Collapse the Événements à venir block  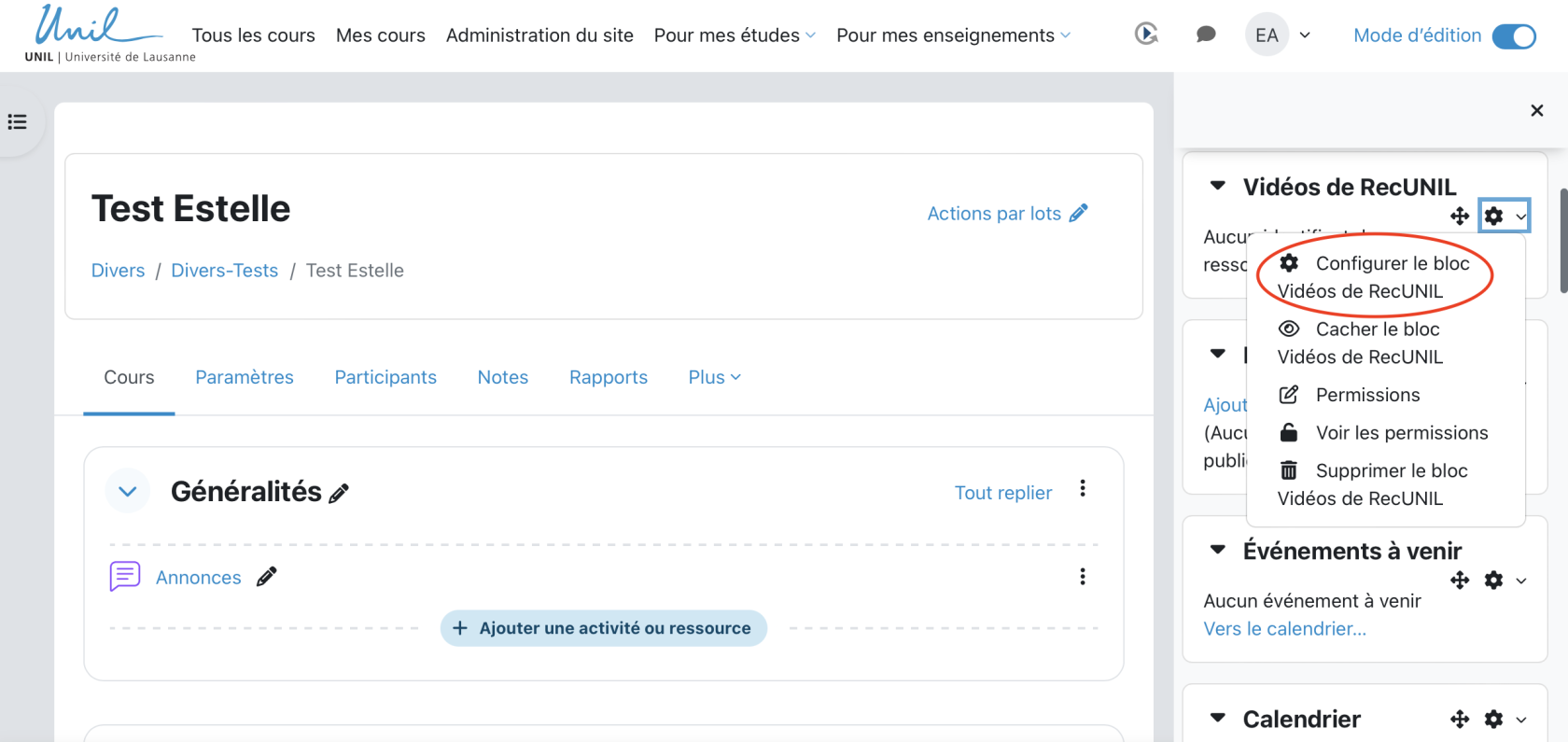[x=1217, y=550]
